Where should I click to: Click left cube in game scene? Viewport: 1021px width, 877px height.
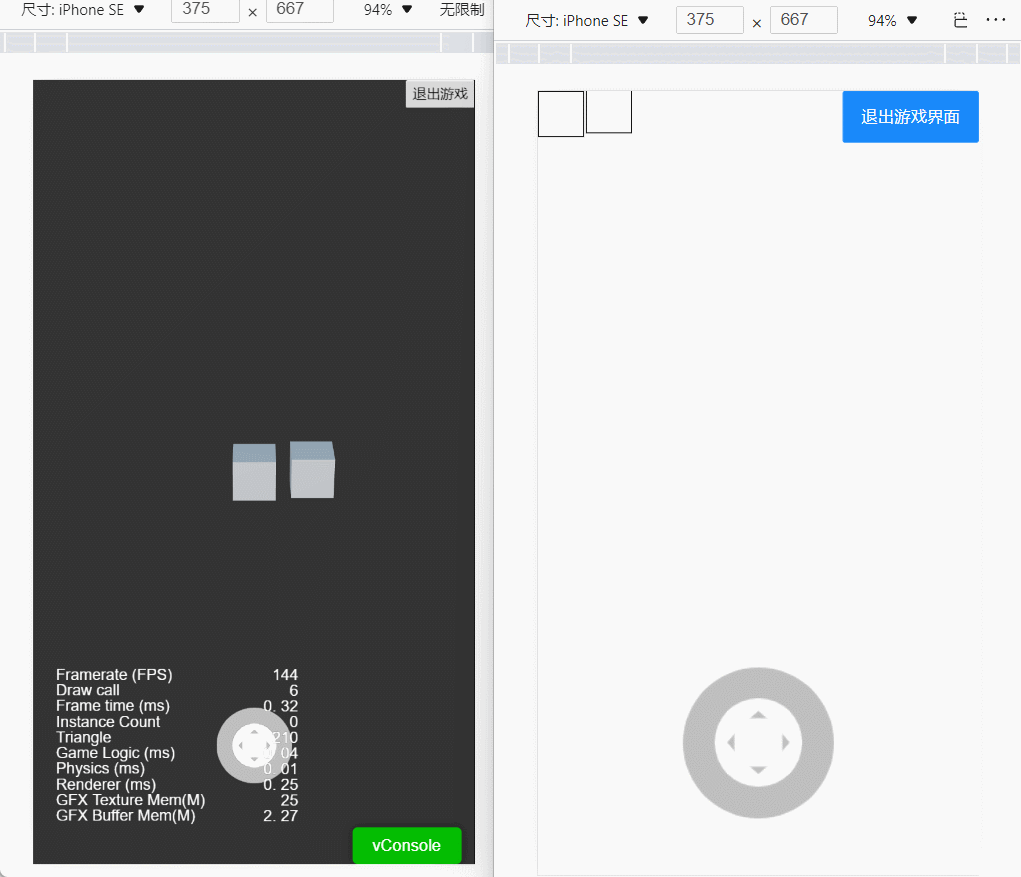click(x=254, y=472)
